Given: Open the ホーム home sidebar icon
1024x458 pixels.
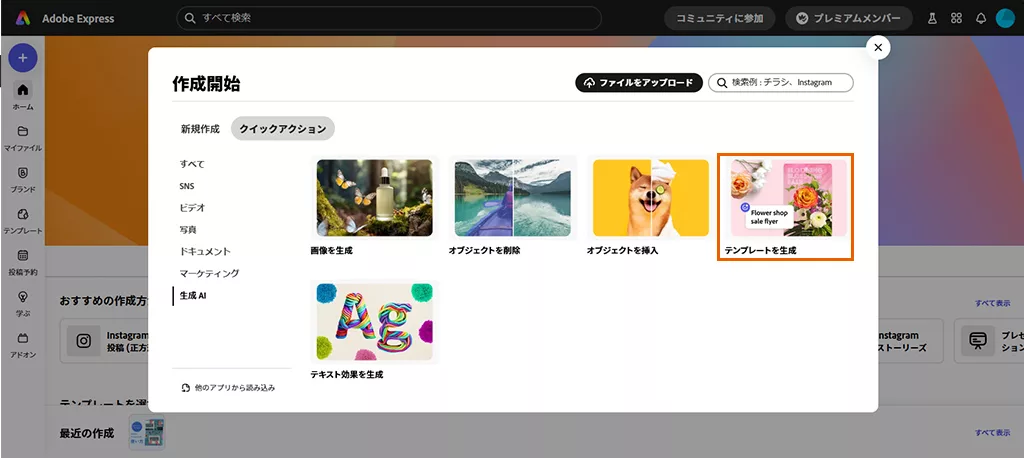Looking at the screenshot, I should 23,91.
